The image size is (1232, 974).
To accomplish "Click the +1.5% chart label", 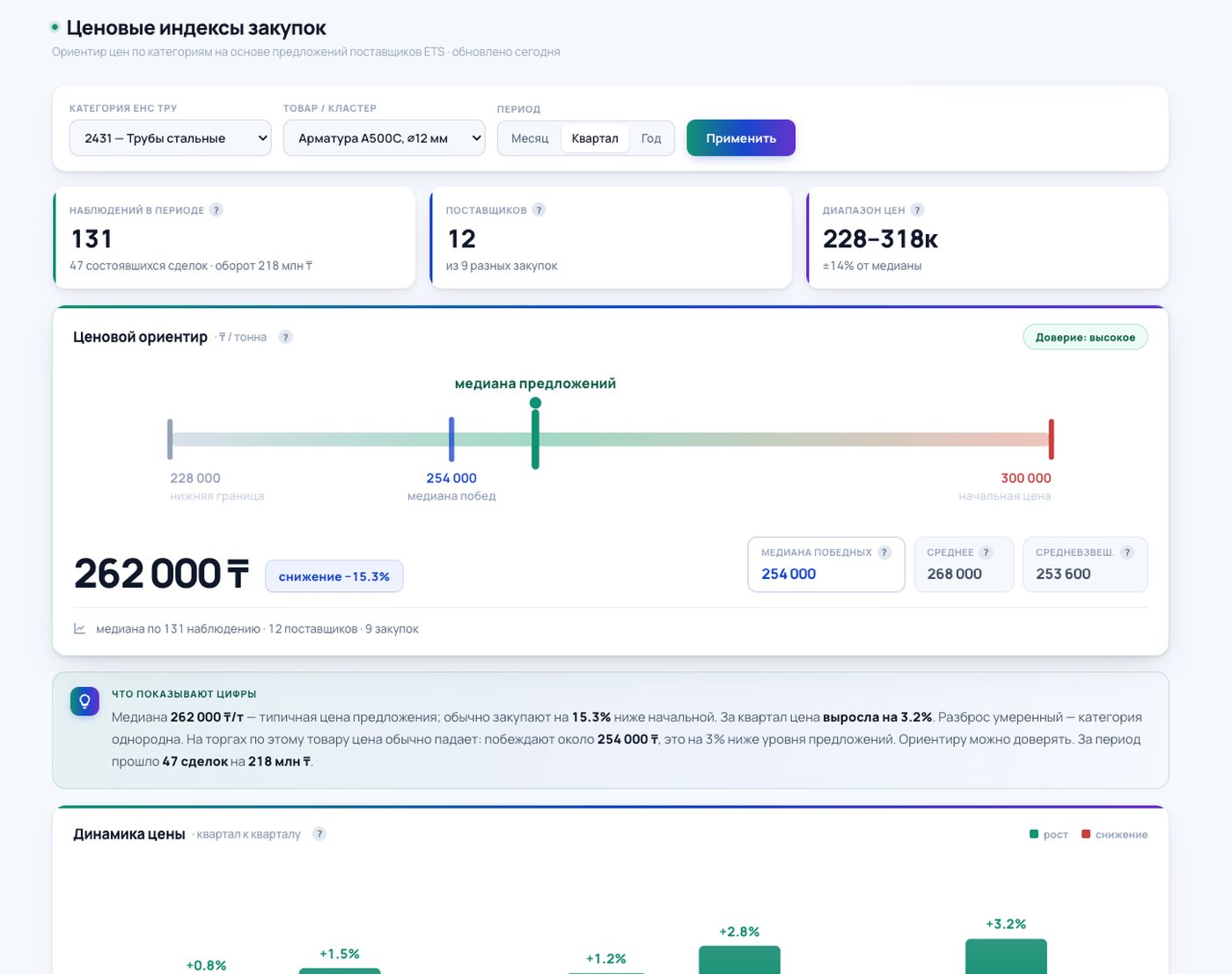I will click(340, 954).
